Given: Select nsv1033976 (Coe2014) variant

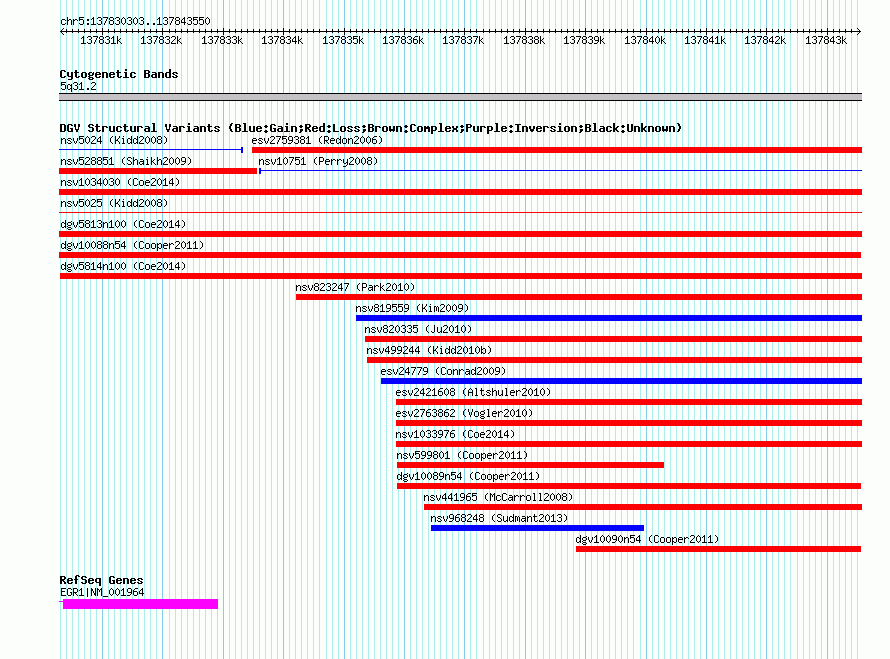Looking at the screenshot, I should [455, 434].
